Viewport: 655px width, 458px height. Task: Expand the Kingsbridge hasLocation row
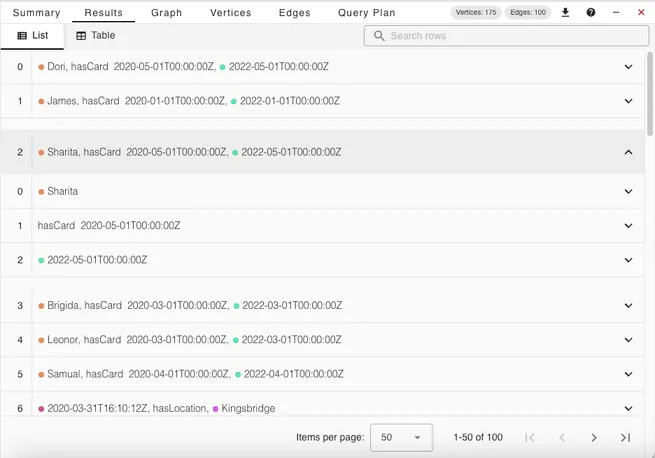tap(628, 408)
